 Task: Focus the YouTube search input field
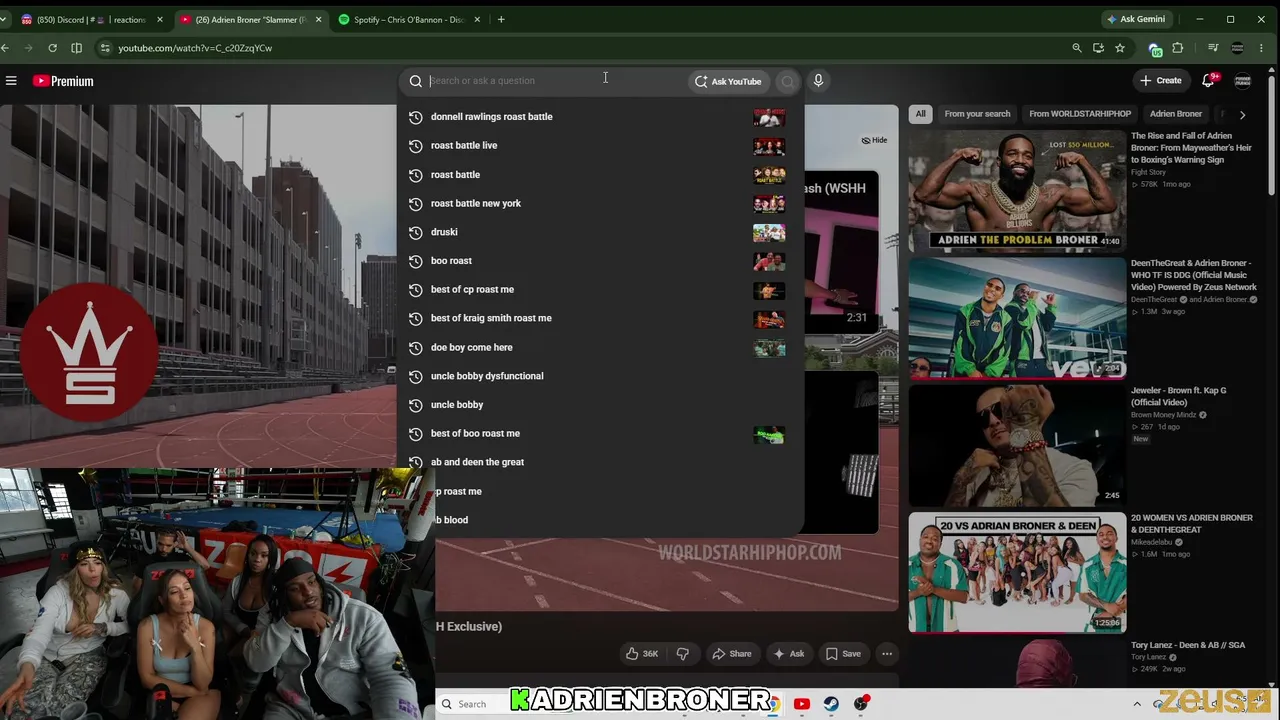point(555,81)
